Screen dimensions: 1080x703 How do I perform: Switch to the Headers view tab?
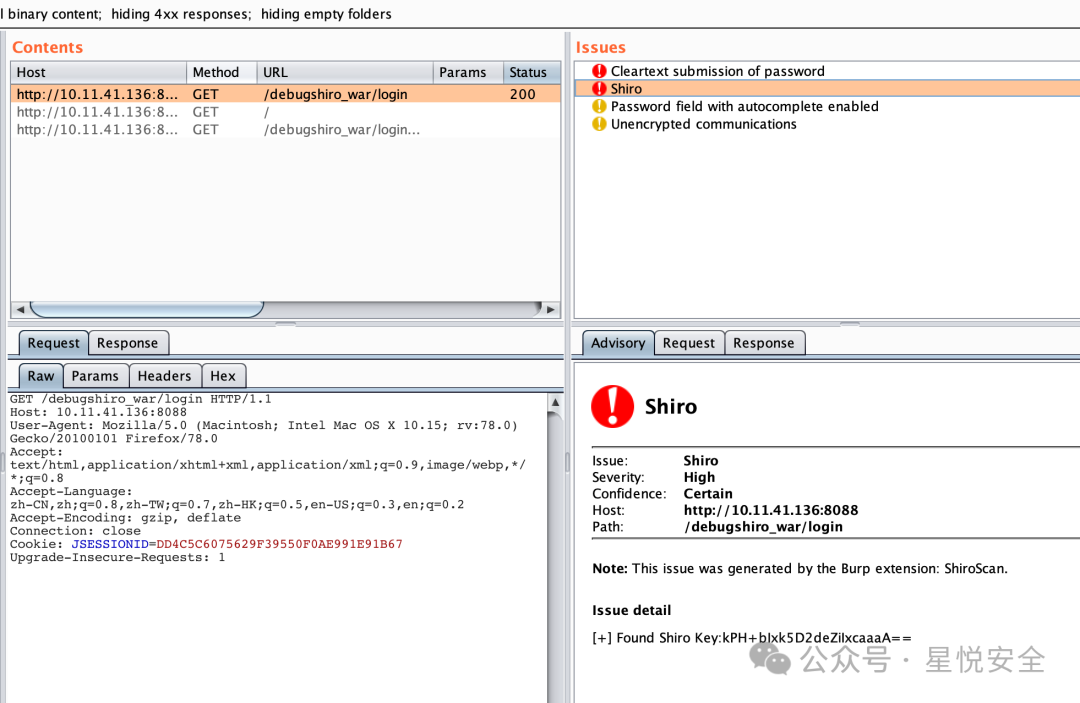(x=164, y=376)
